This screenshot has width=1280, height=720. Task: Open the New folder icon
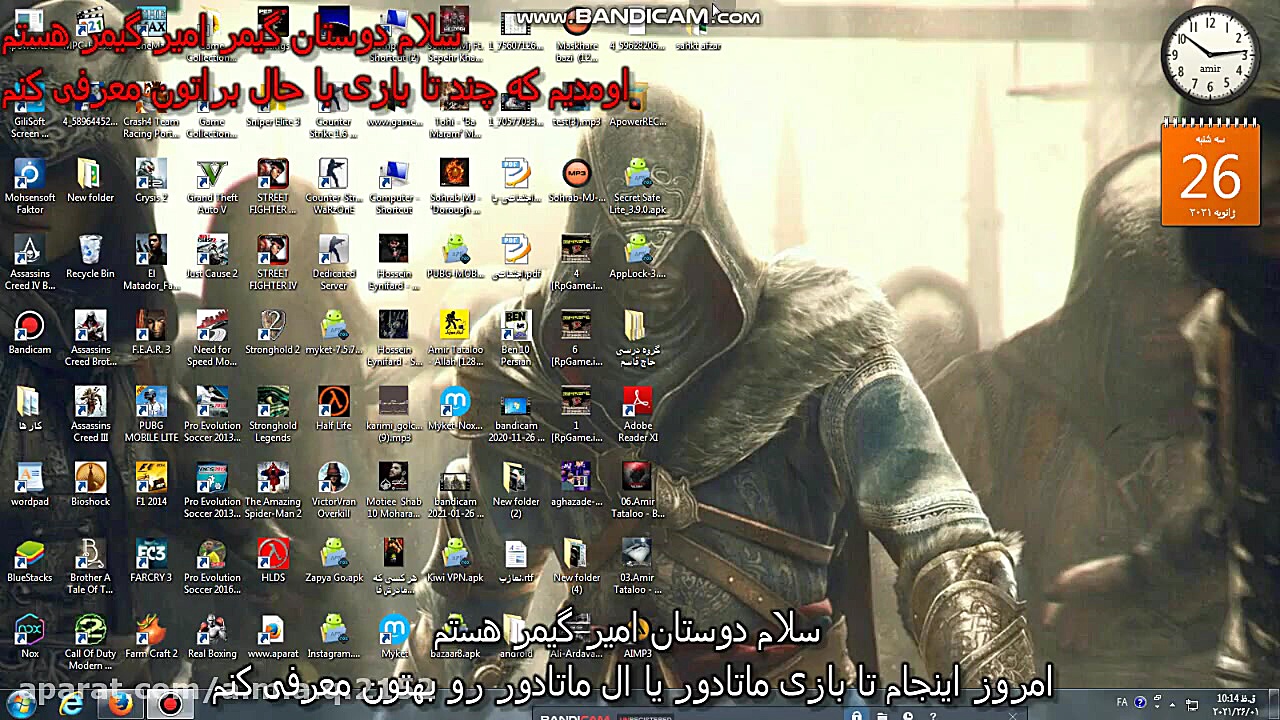coord(90,181)
